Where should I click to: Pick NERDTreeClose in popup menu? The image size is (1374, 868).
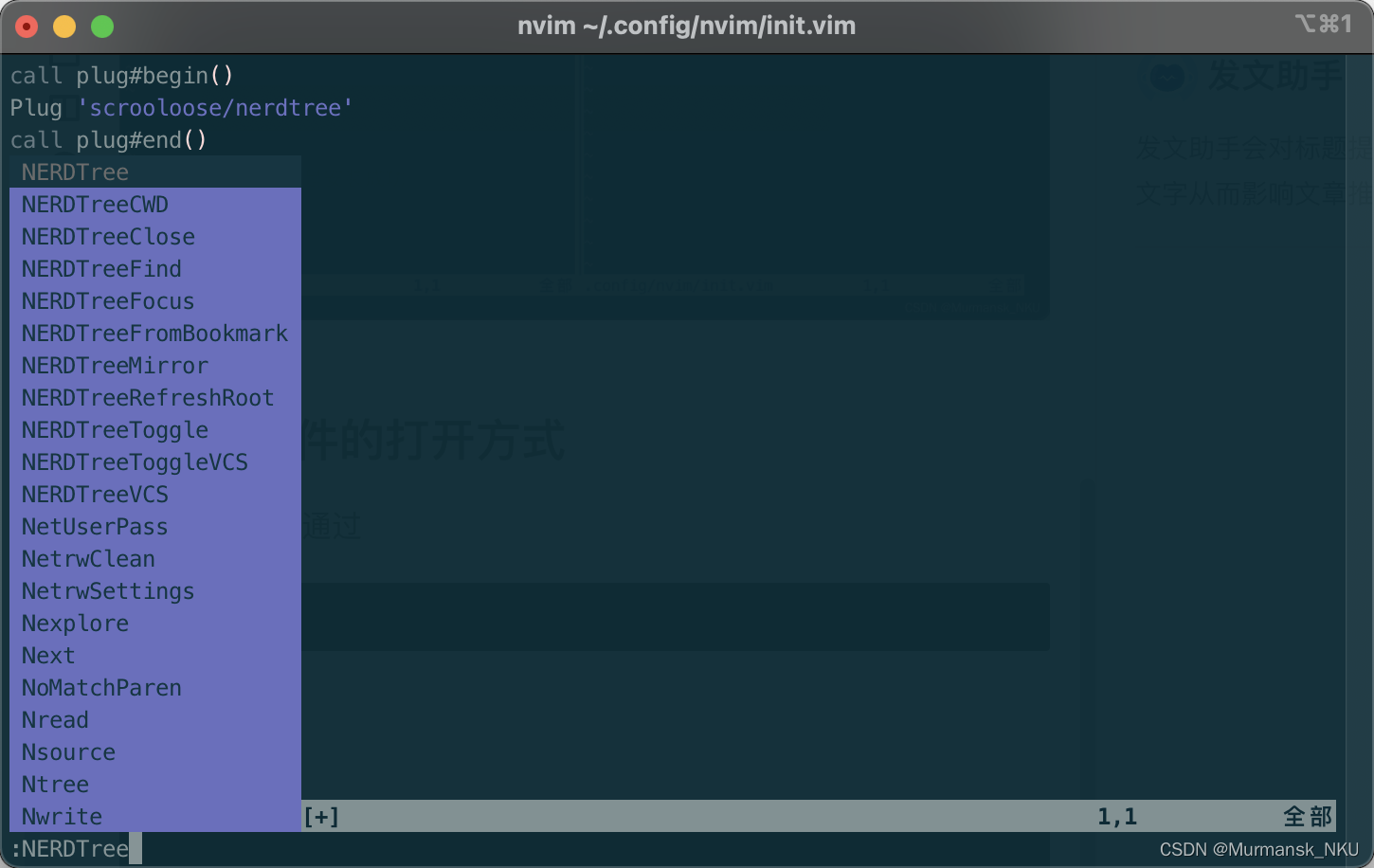[x=155, y=237]
